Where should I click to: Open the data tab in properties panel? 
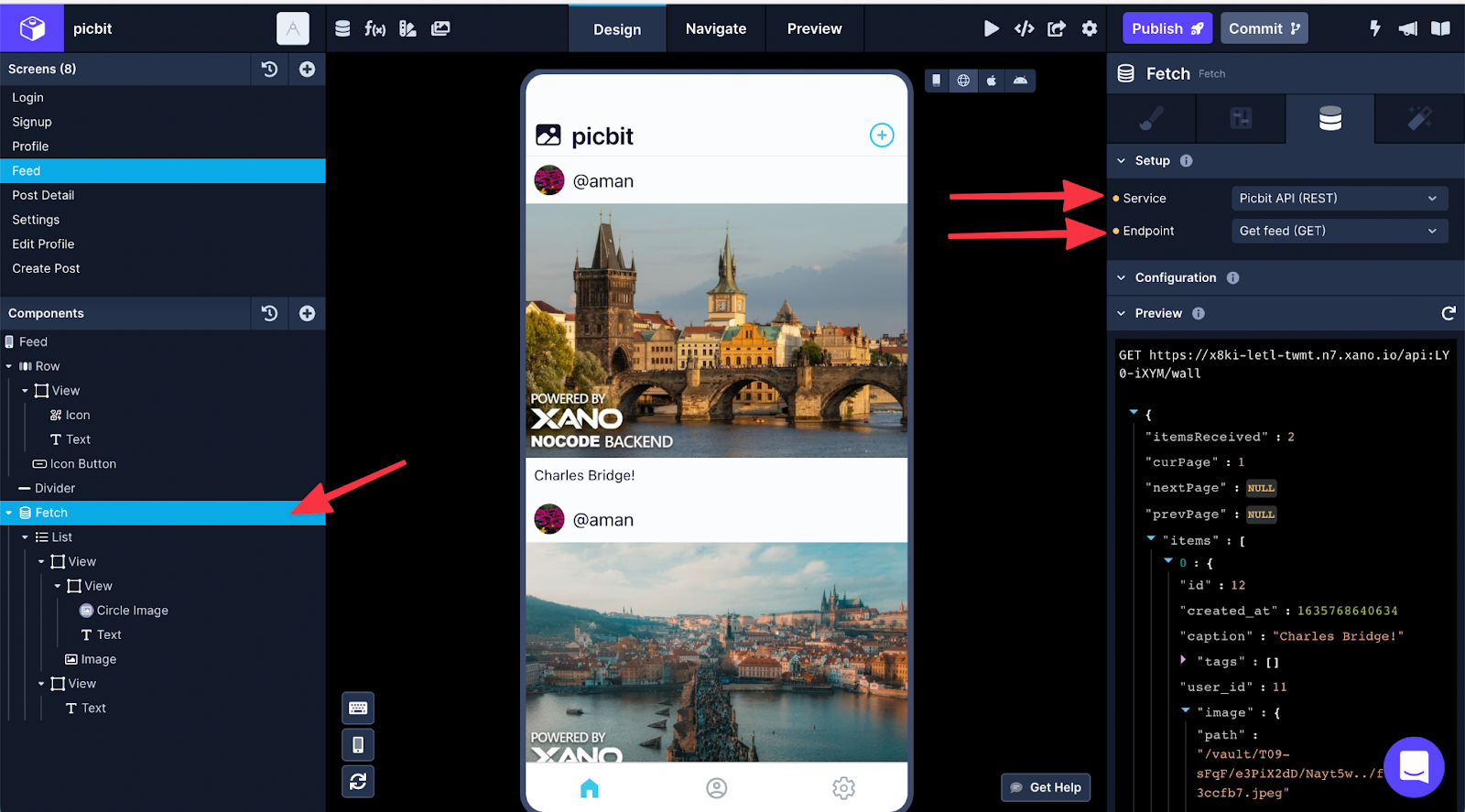1329,118
